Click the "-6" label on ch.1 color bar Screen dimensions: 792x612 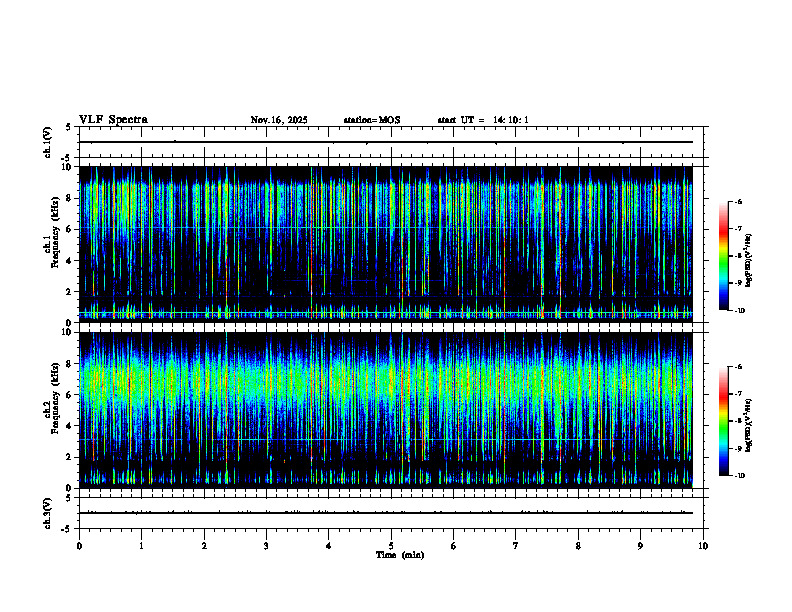(x=738, y=201)
